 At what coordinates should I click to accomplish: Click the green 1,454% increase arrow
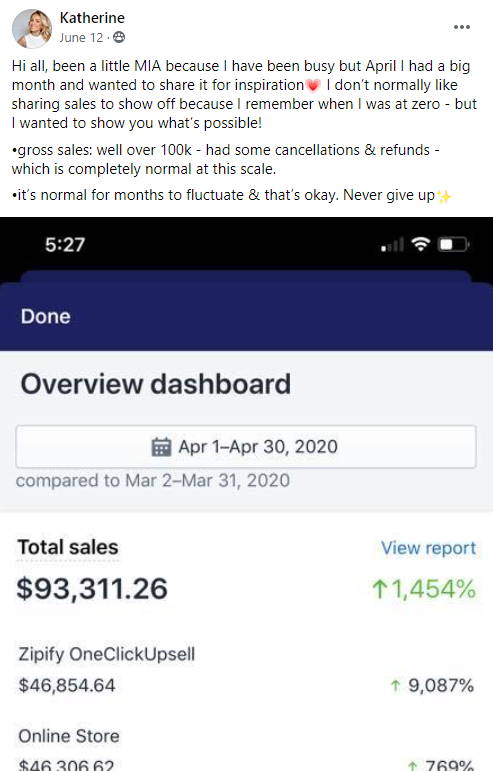(379, 589)
